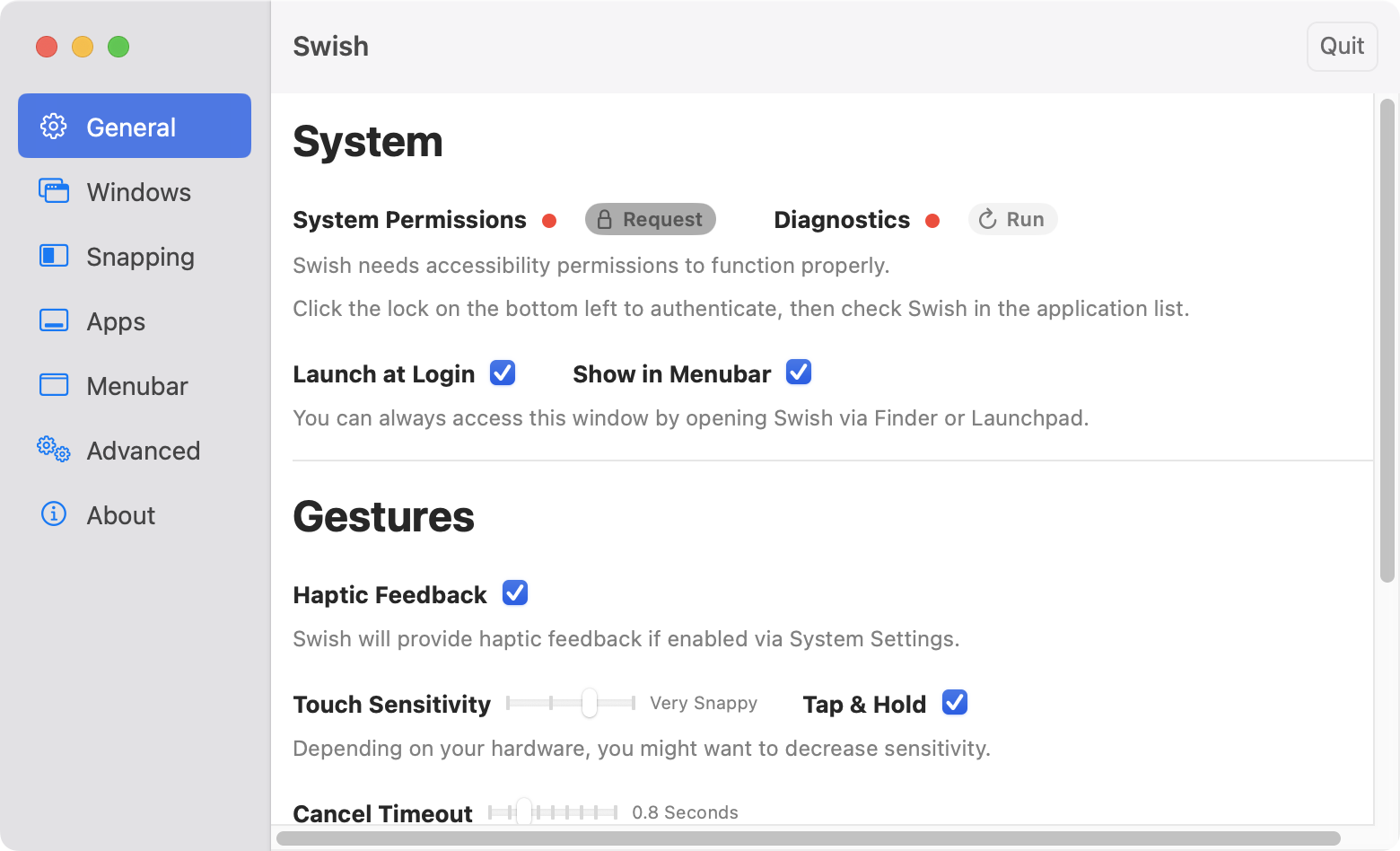The image size is (1400, 851).
Task: Click the About info icon
Action: [54, 514]
